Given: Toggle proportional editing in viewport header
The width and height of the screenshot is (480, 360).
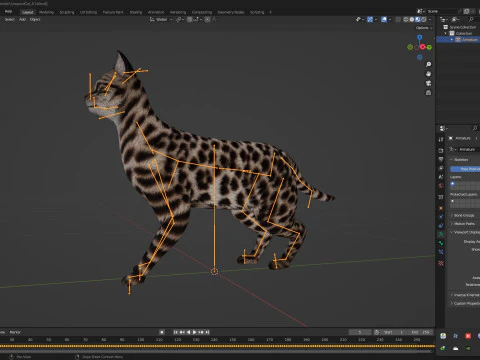Looking at the screenshot, I should (x=207, y=20).
